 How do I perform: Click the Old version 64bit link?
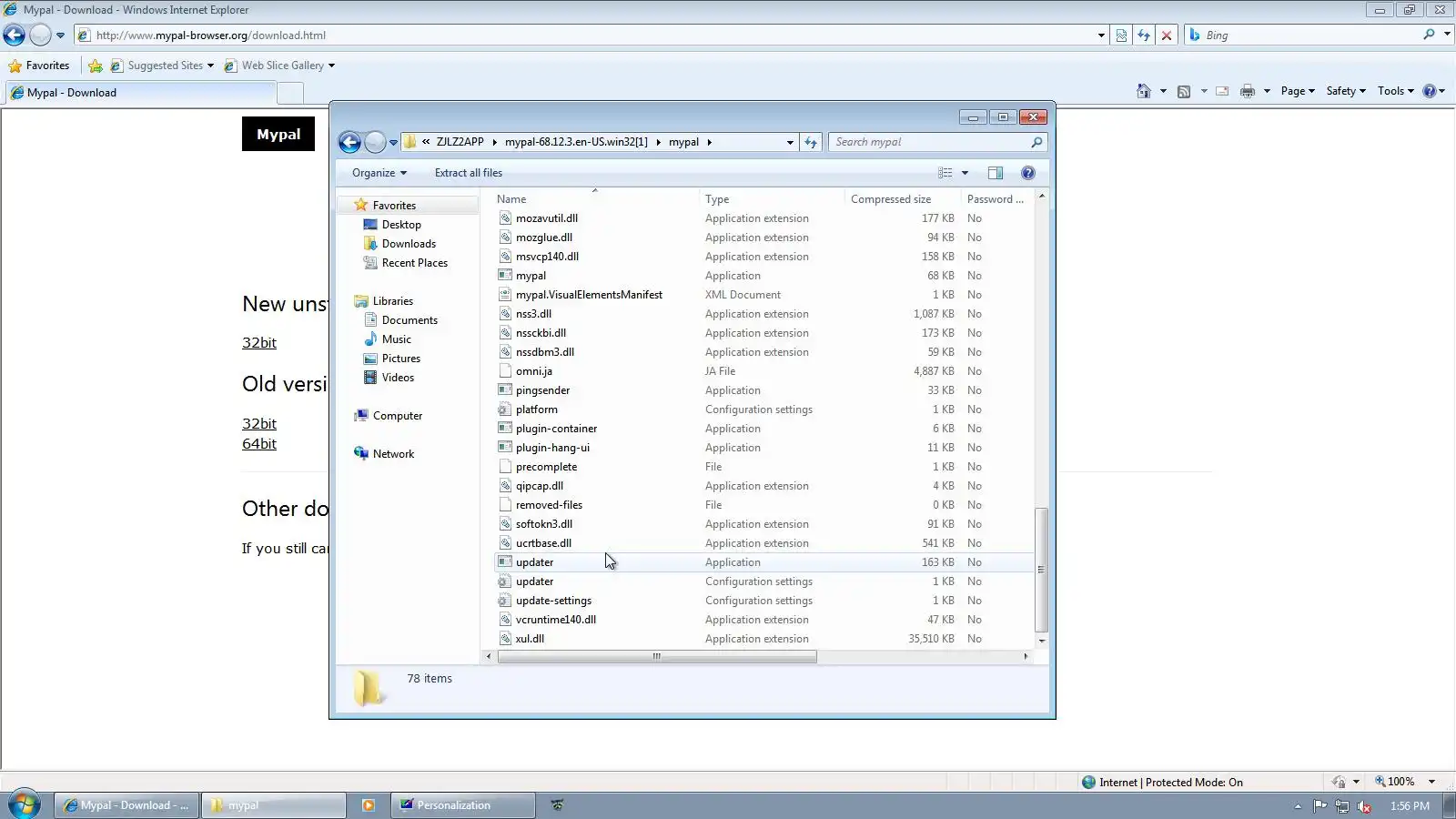pyautogui.click(x=259, y=444)
